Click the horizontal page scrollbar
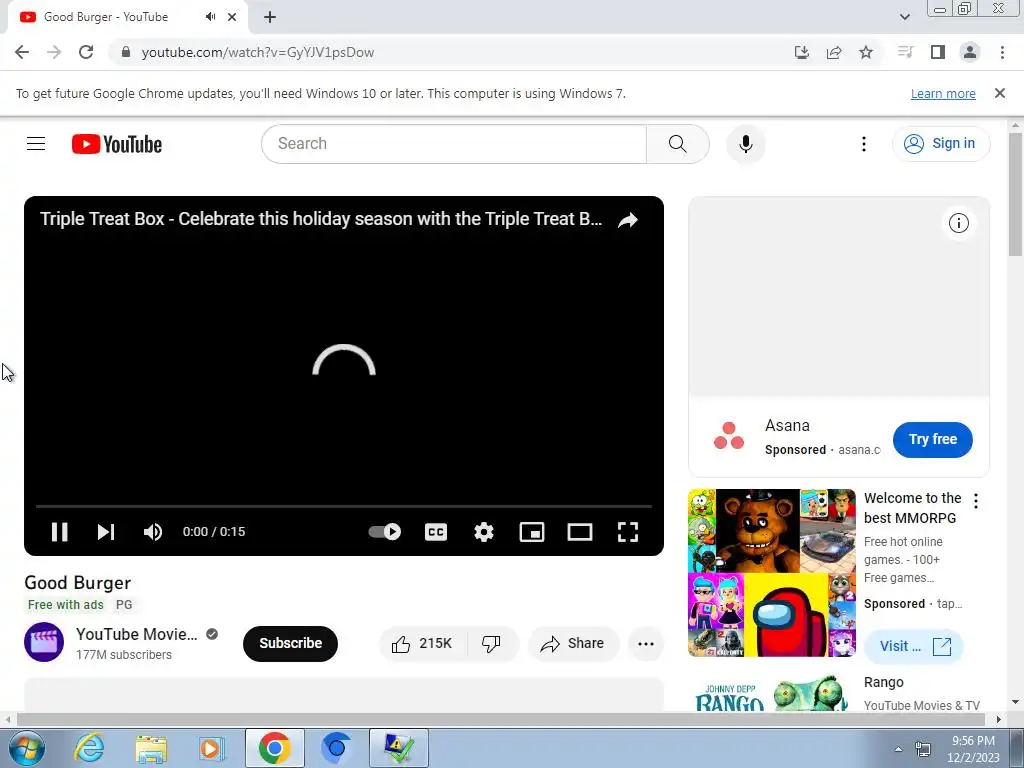 [501, 719]
